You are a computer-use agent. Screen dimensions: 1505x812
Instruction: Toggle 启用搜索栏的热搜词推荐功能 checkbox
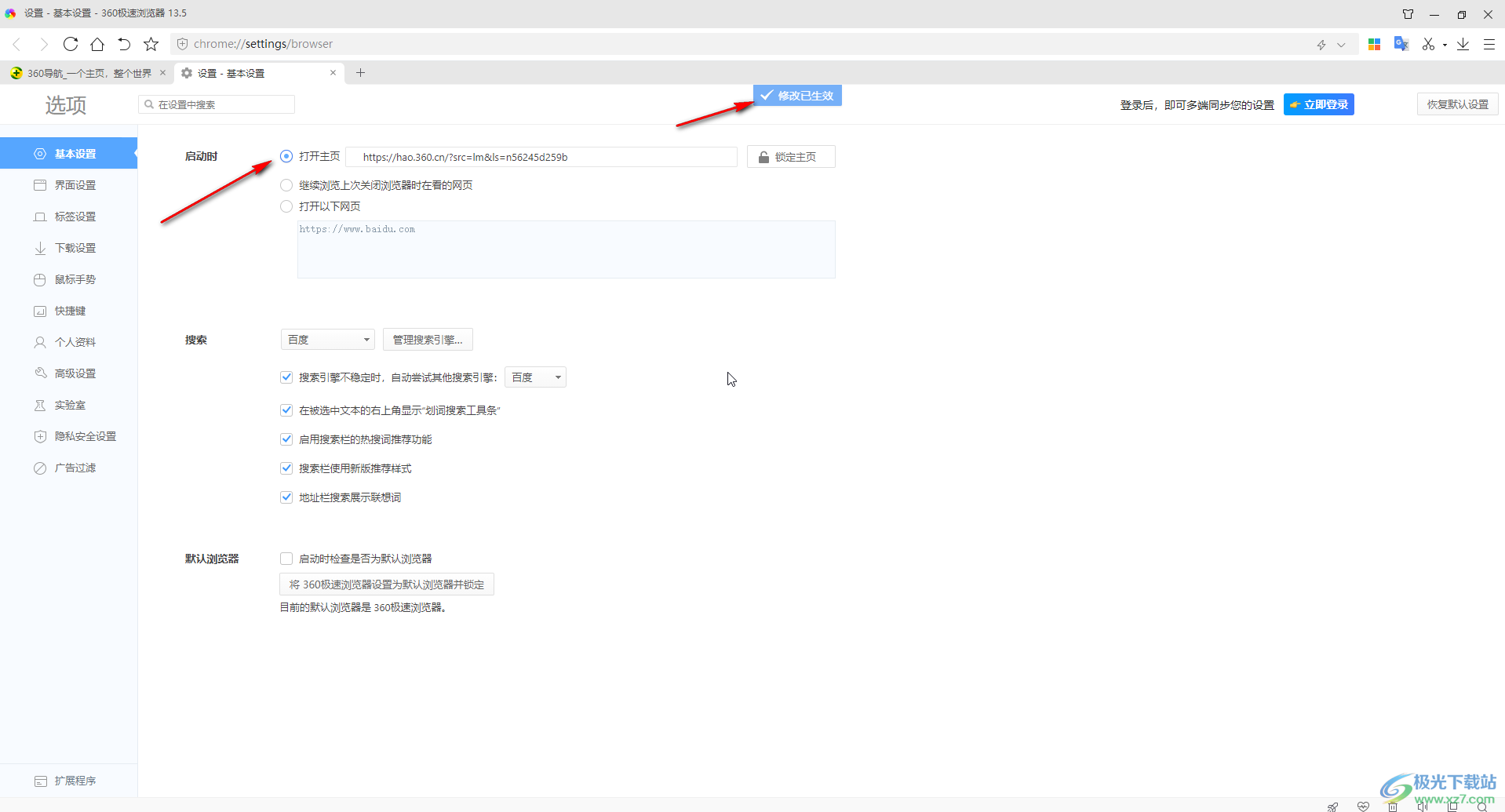pyautogui.click(x=286, y=439)
